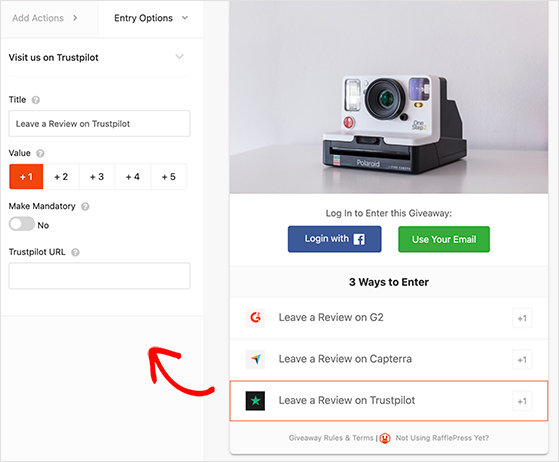Click the Facebook logo in the login button
559x462 pixels.
point(359,239)
